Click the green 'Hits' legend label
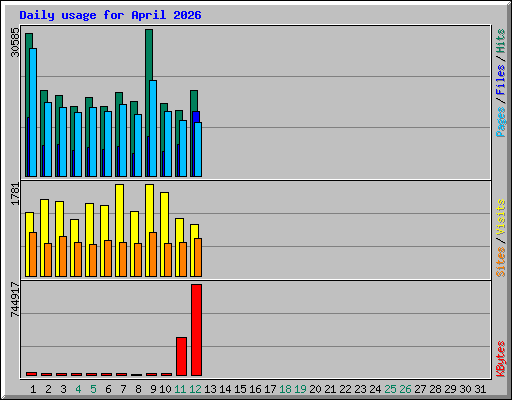 (500, 41)
